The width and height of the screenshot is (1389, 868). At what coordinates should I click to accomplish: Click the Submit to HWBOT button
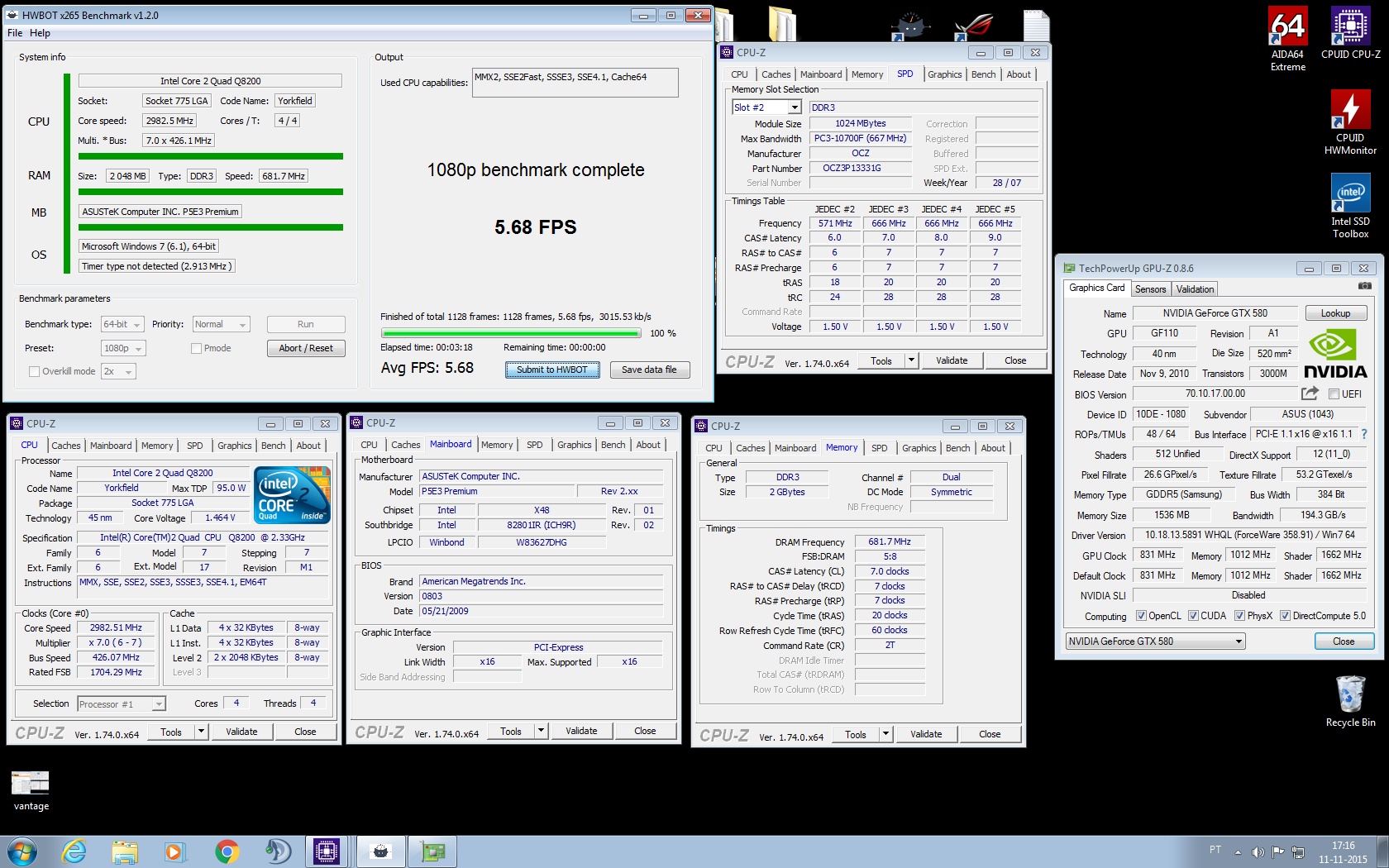point(552,370)
